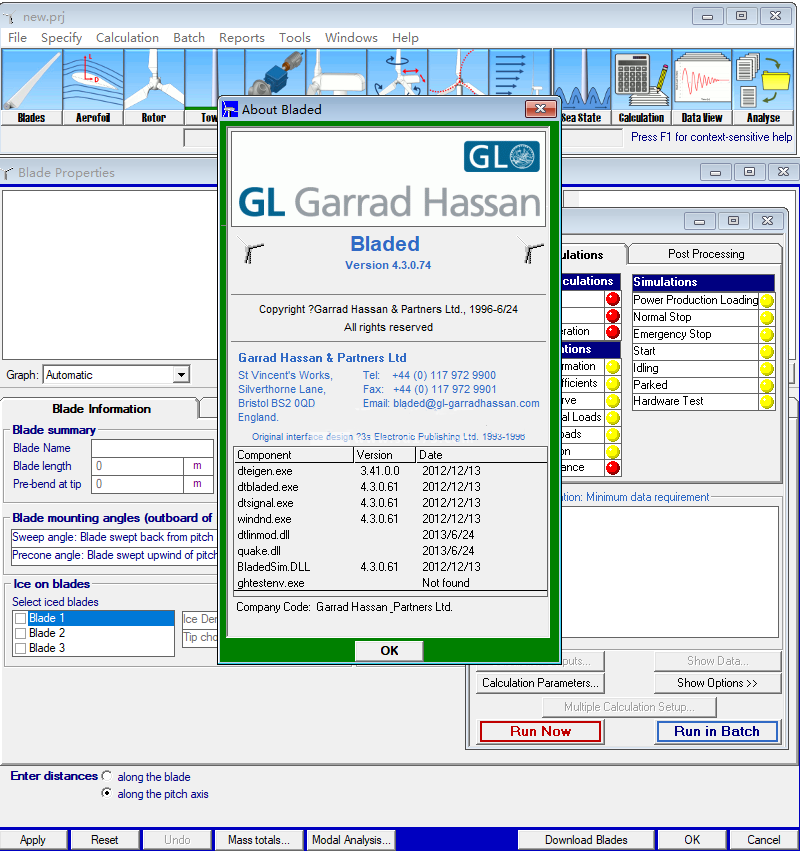Open the Calculation menu

pos(127,38)
